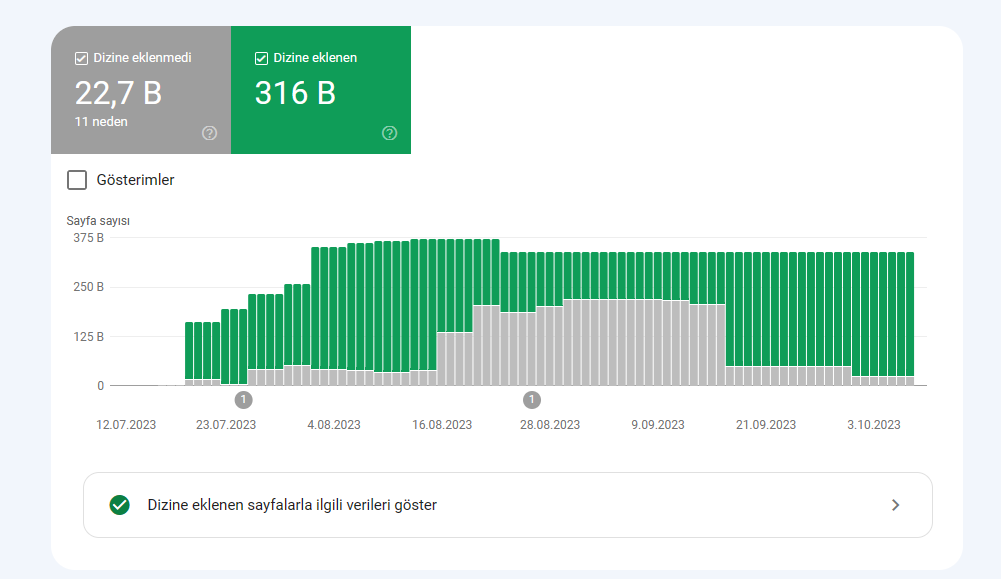Click gray bar segment above 9.09.2023
This screenshot has width=1001, height=579.
658,342
